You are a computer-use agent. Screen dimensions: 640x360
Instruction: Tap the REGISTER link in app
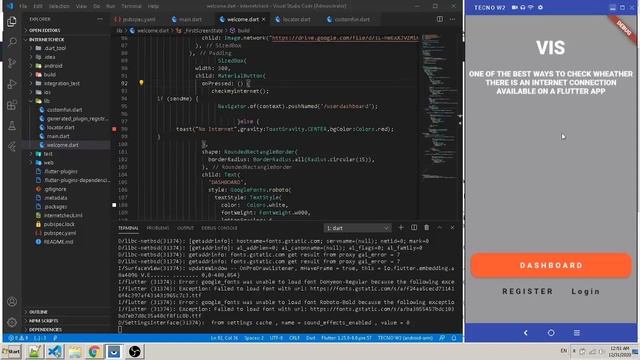(527, 291)
